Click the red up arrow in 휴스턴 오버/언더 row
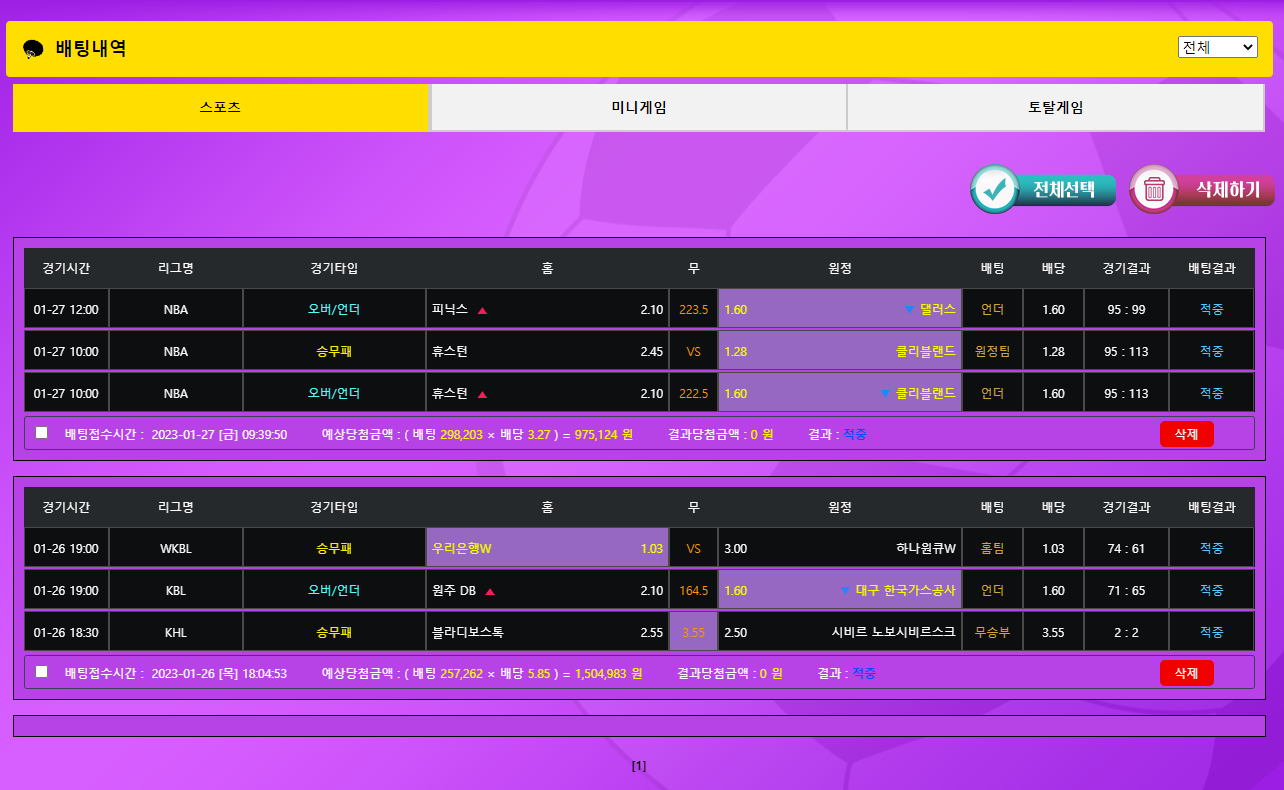The width and height of the screenshot is (1284, 790). coord(482,394)
